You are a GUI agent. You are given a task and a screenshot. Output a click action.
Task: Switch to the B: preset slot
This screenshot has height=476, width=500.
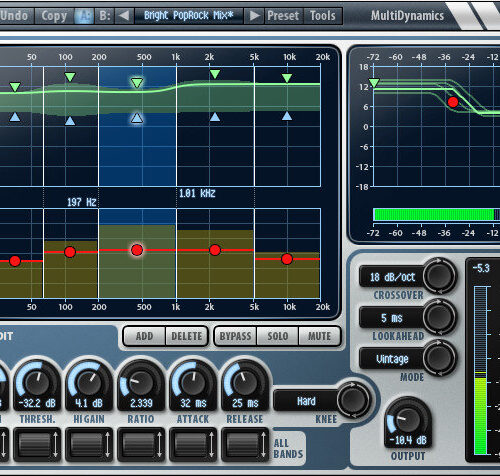point(105,16)
